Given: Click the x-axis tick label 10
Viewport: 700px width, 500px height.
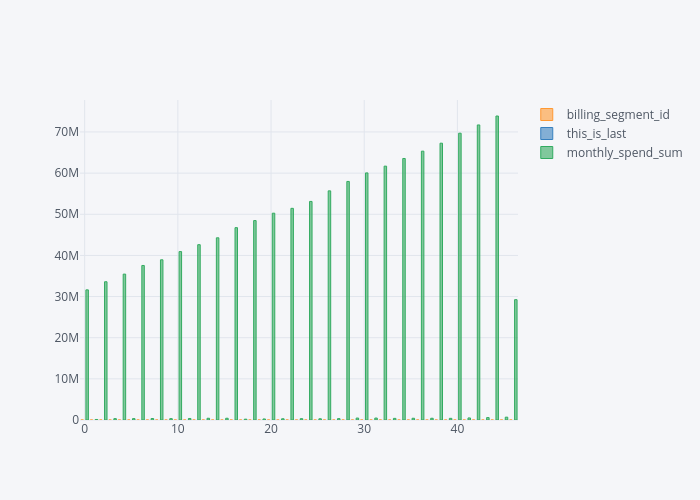Looking at the screenshot, I should [178, 430].
